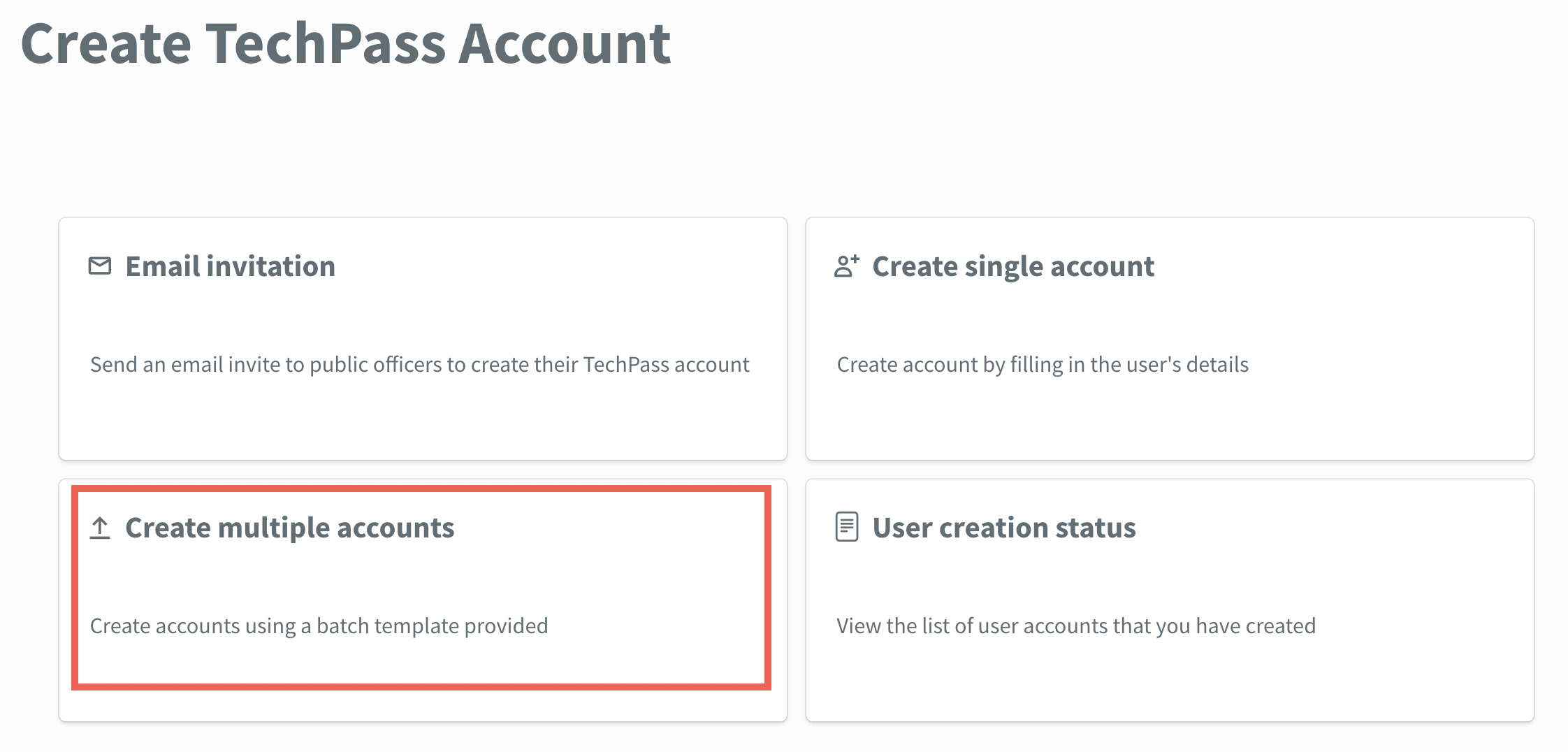Click empty space below text in Create single account card

tap(1170, 419)
